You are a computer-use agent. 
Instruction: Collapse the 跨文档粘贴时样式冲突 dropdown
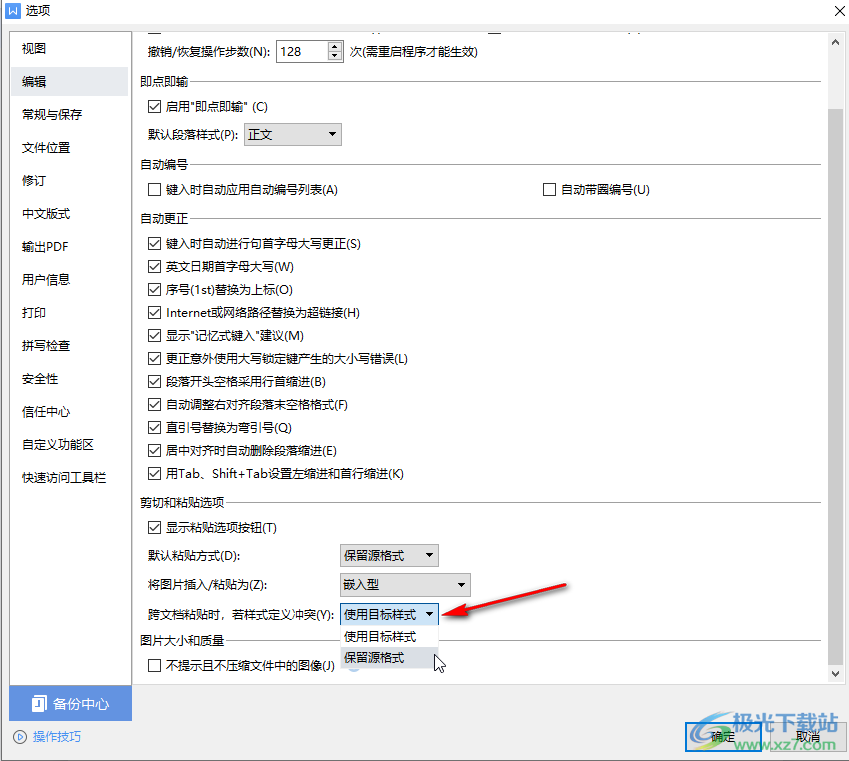tap(389, 614)
